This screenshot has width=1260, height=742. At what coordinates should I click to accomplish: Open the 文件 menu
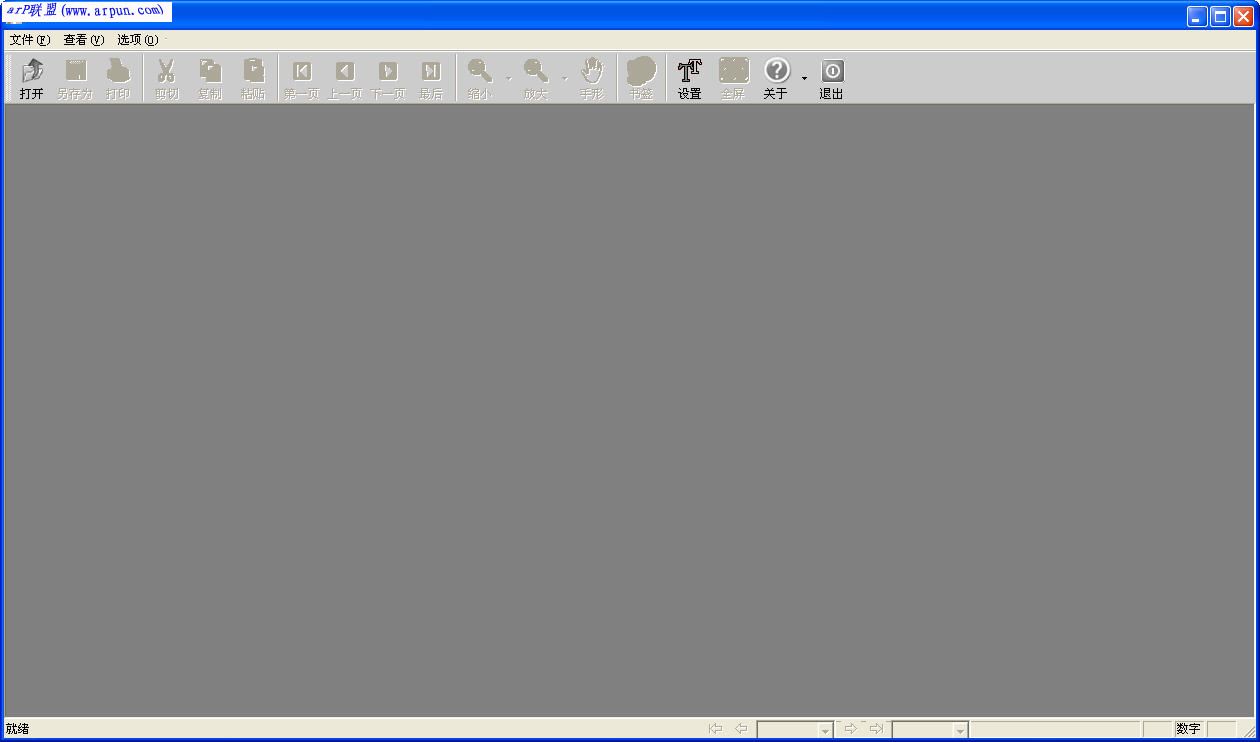coord(28,40)
